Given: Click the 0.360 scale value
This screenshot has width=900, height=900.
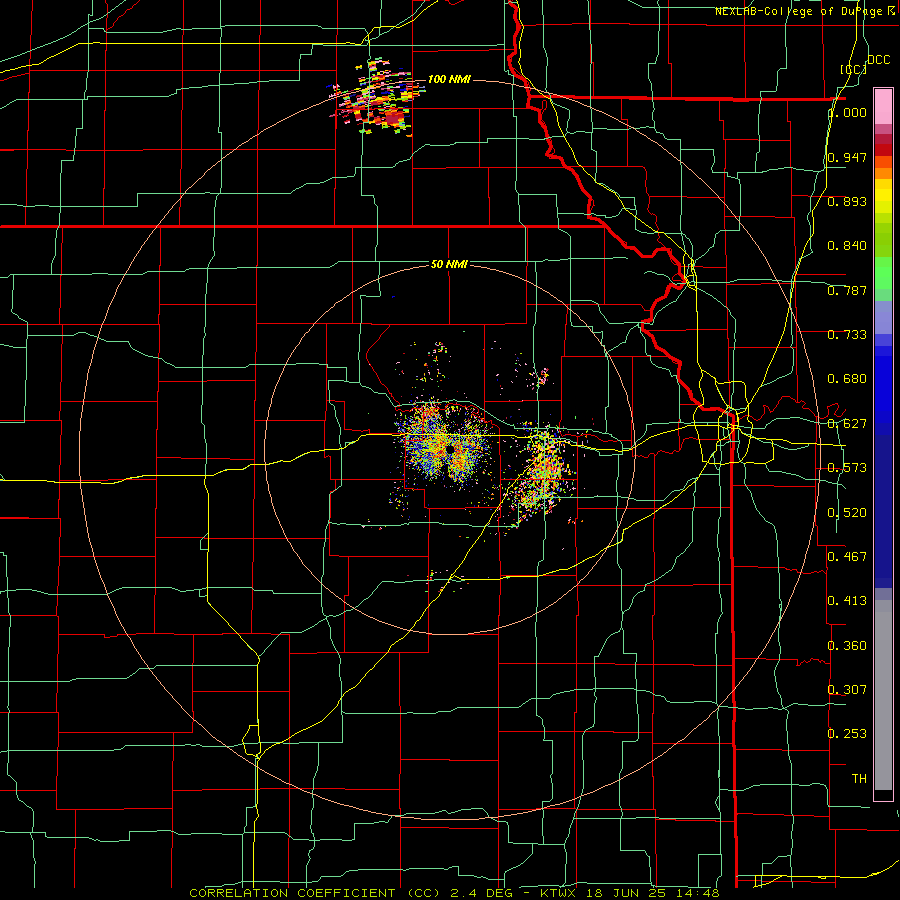Looking at the screenshot, I should click(x=847, y=646).
